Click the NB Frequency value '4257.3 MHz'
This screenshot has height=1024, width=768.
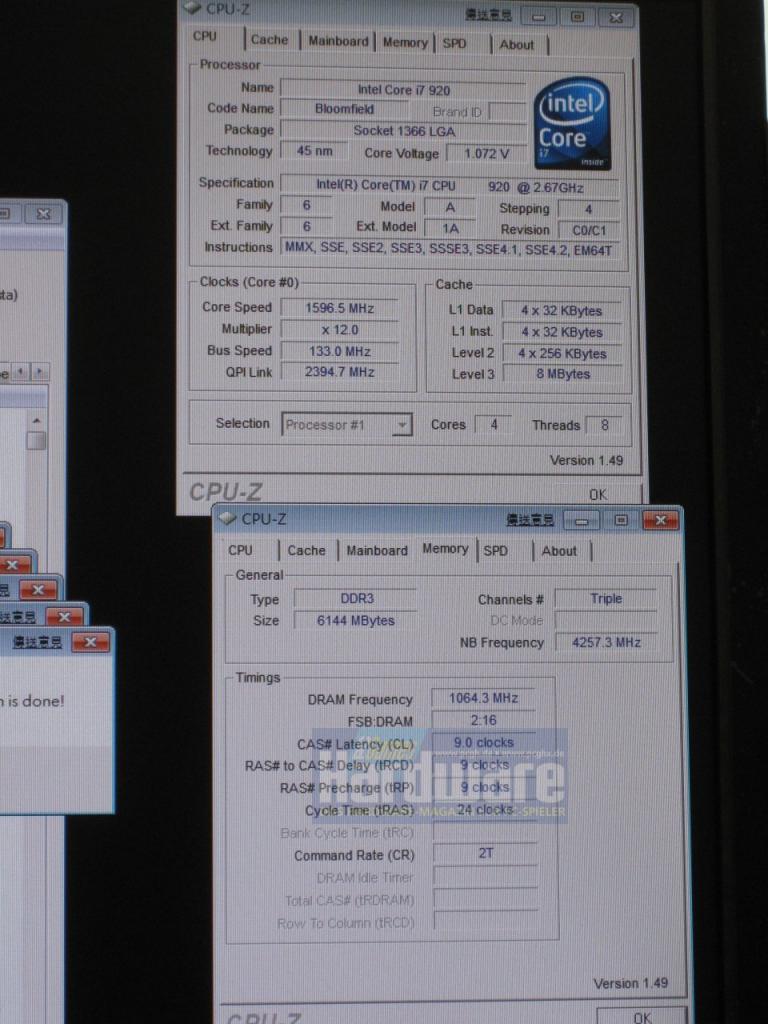[606, 643]
